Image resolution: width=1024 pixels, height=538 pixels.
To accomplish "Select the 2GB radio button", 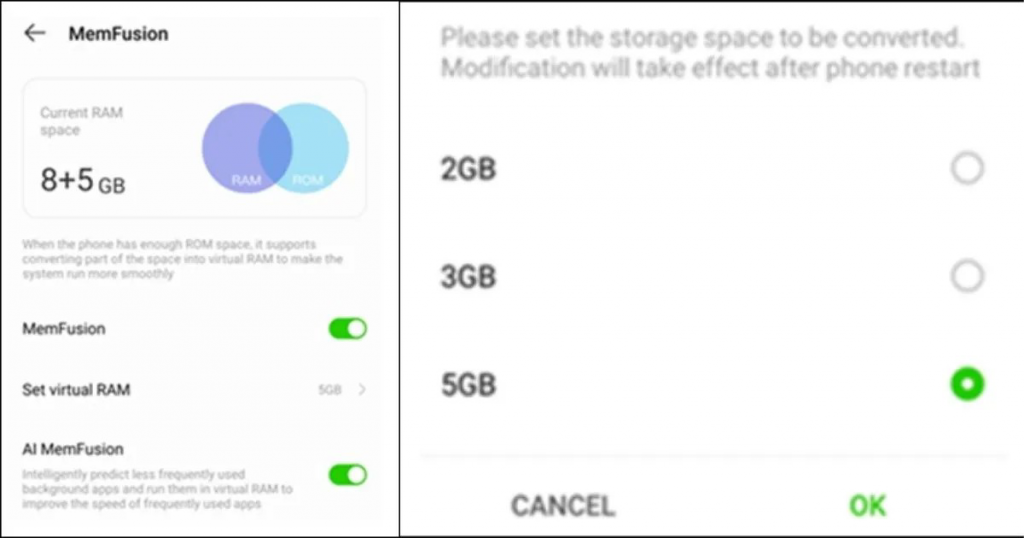I will tap(967, 169).
